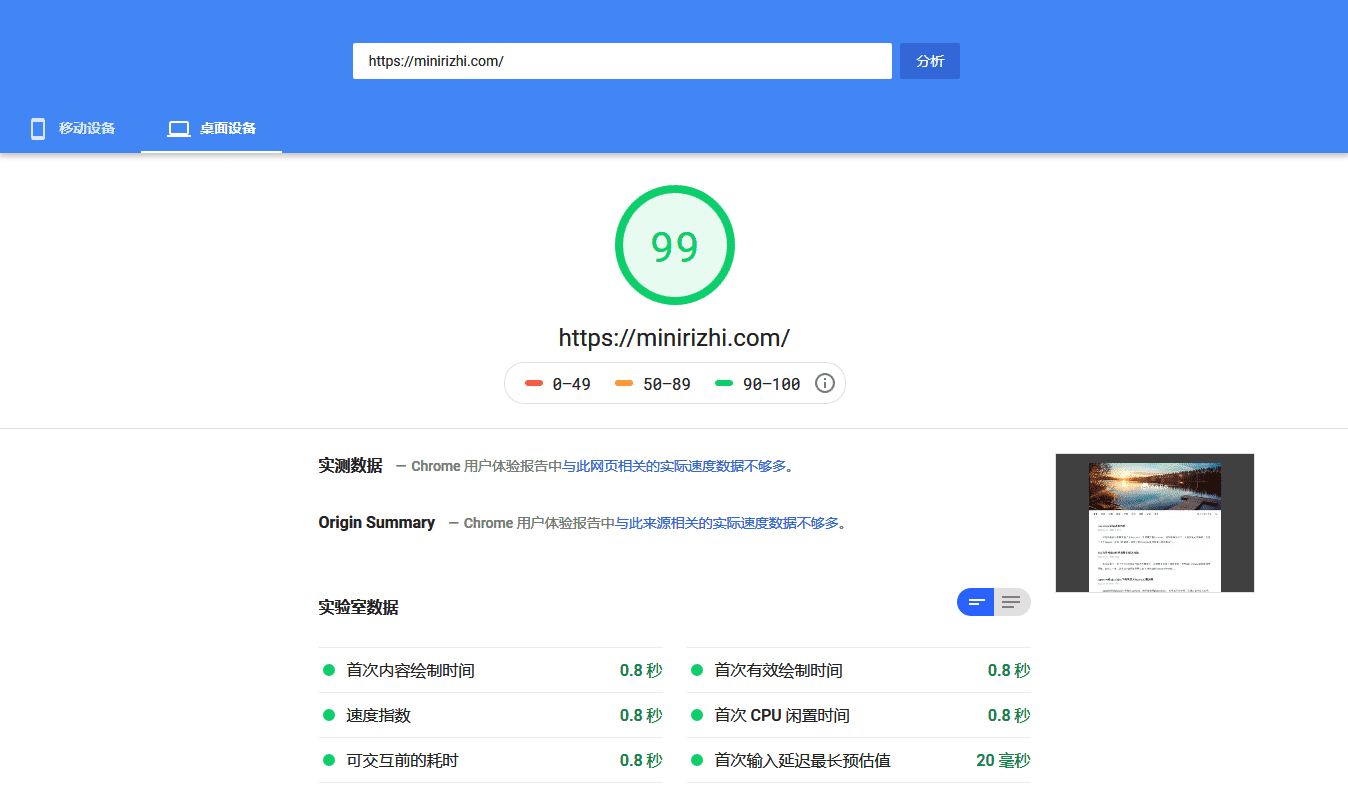1348x799 pixels.
Task: Click the green dot beside 首次有效绘制时间
Action: tap(697, 670)
